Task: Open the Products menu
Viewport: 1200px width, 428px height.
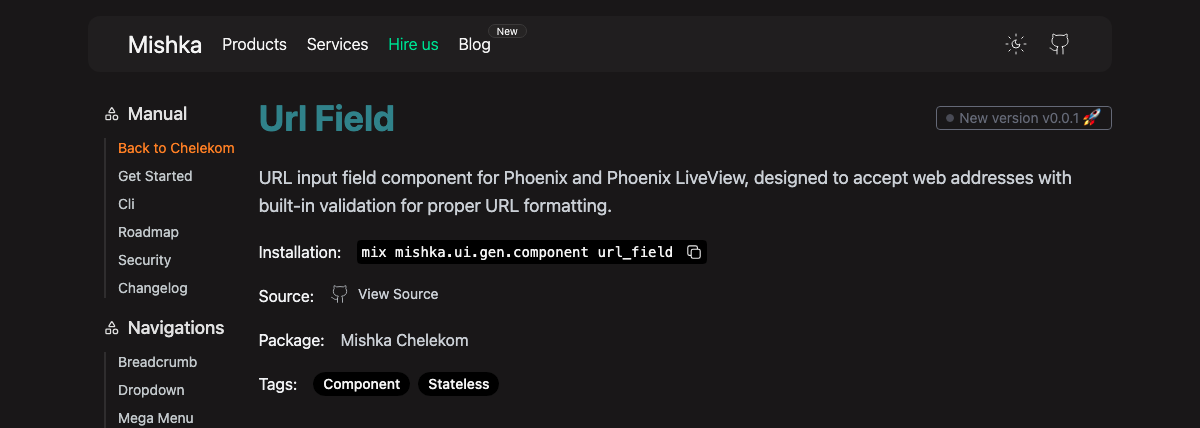Action: point(254,44)
